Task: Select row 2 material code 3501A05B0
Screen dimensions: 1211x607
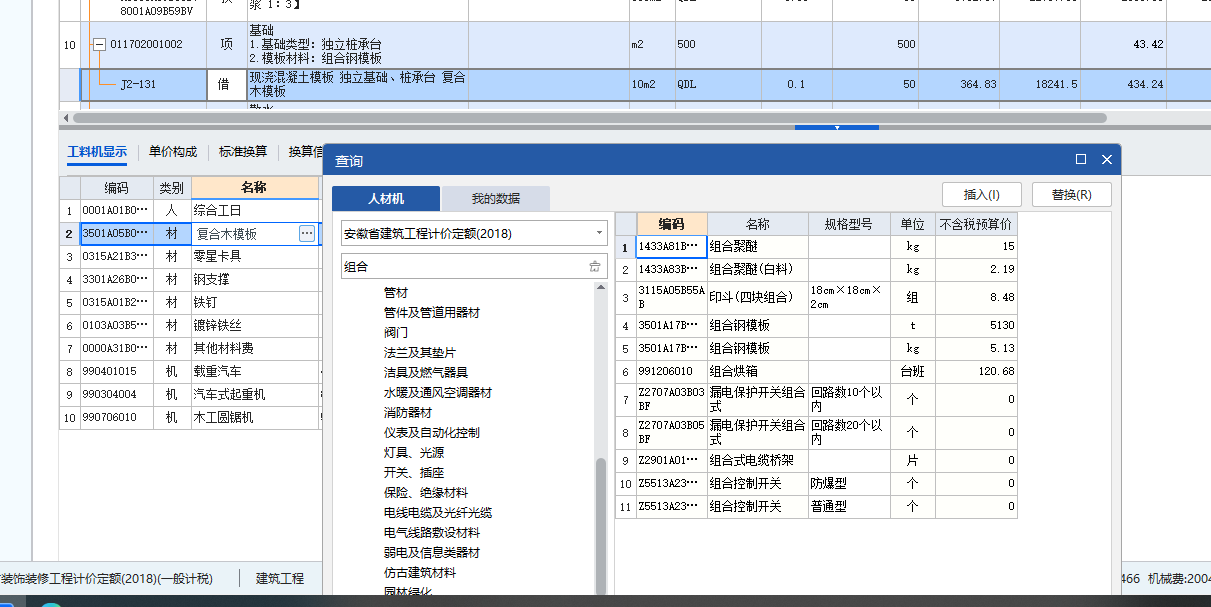Action: click(113, 232)
